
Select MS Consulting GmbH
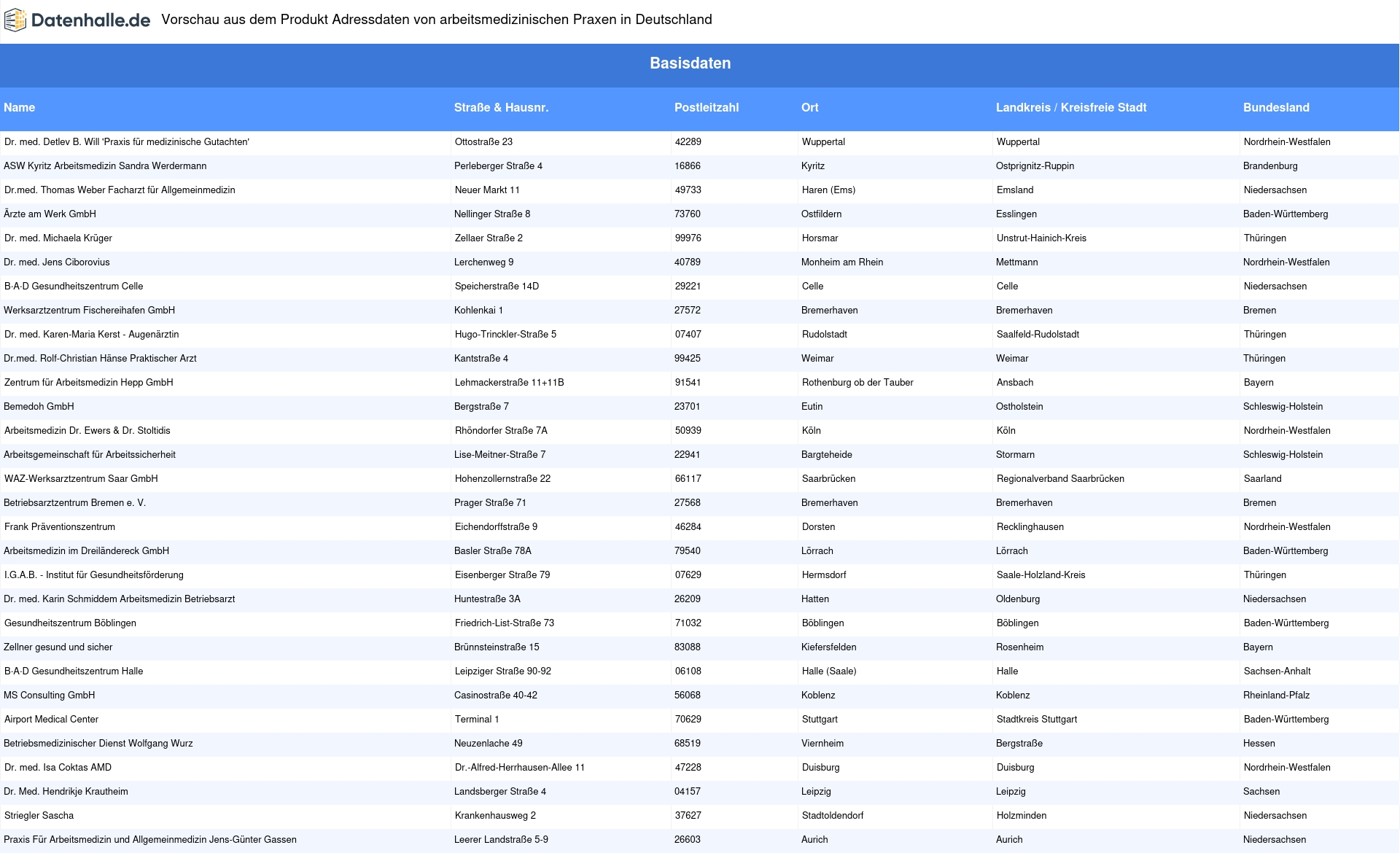(x=50, y=696)
